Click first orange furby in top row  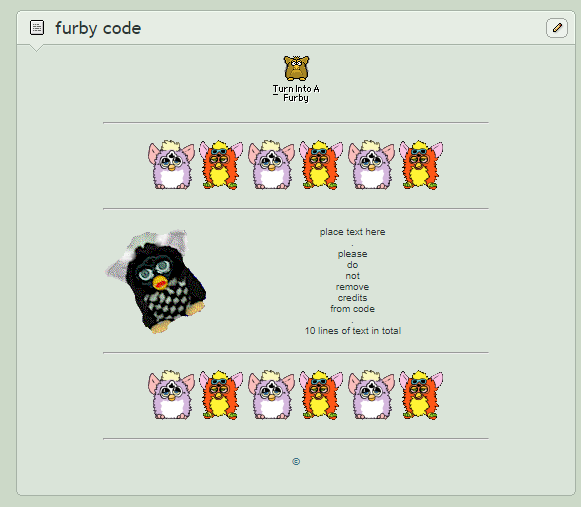tap(221, 165)
